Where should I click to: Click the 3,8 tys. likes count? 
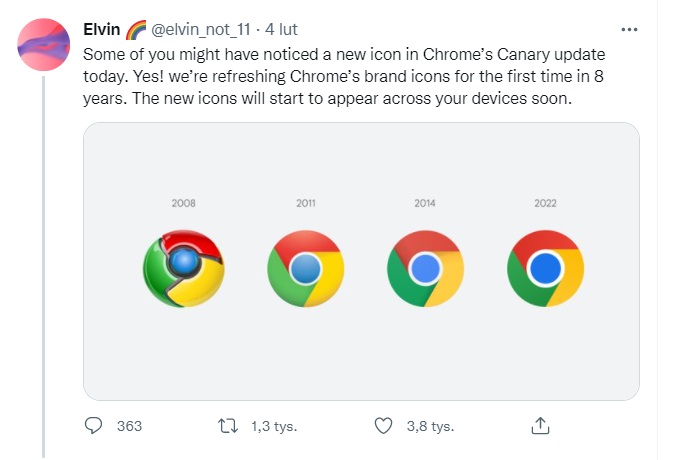click(430, 426)
